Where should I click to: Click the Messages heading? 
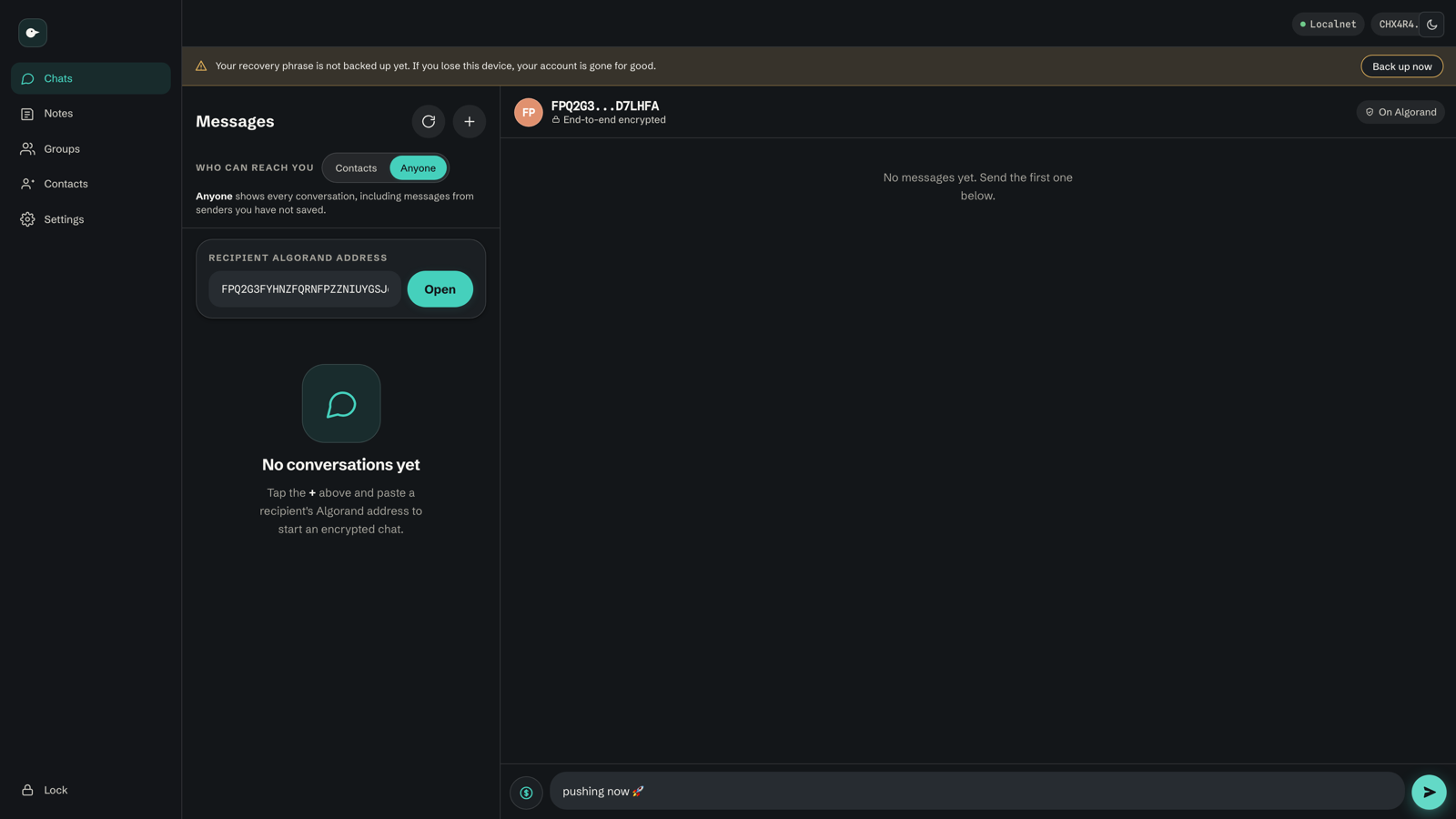235,122
